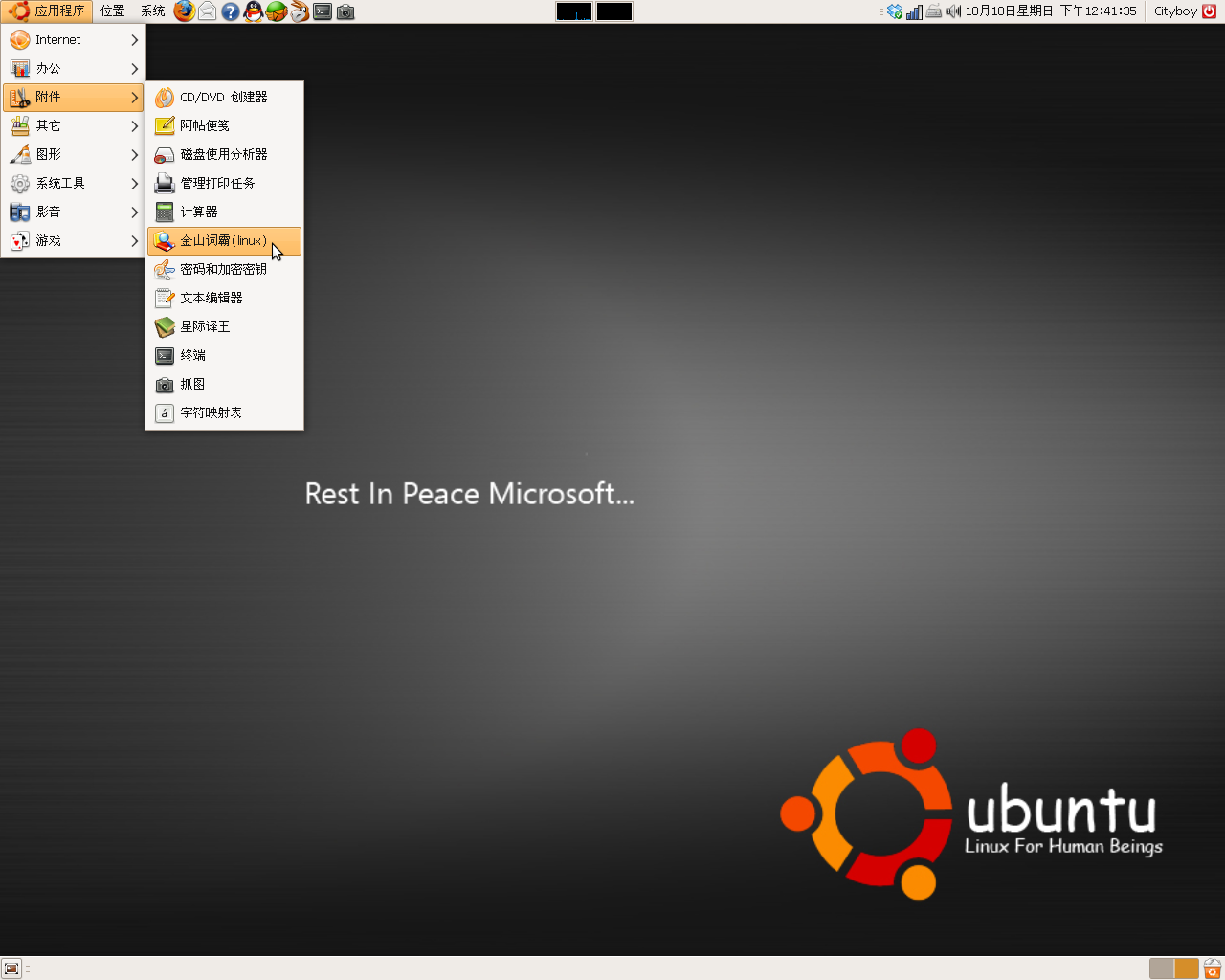Screen dimensions: 1225x980
Task: Launch 金山词霸(linux) dictionary
Action: coord(225,241)
